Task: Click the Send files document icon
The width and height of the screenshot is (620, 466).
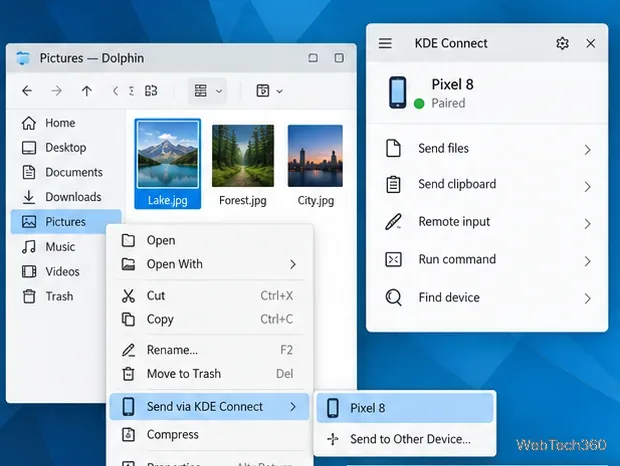Action: coord(393,148)
